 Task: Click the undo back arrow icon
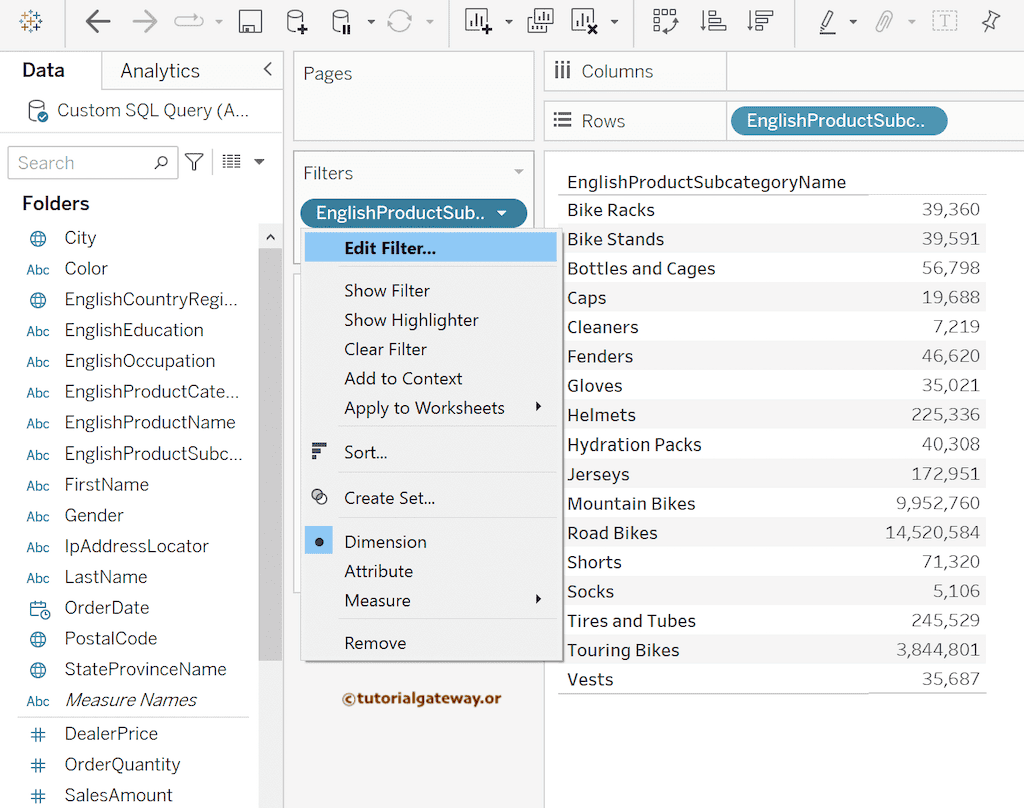[97, 22]
